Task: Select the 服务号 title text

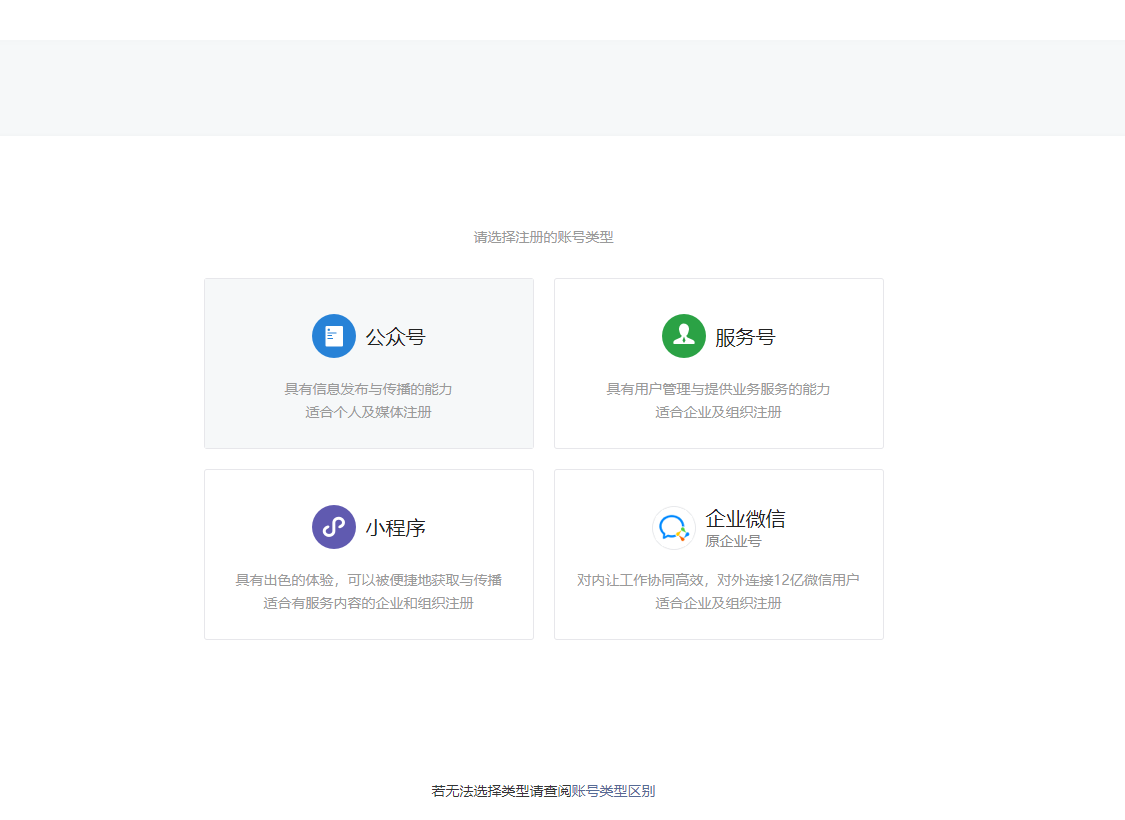Action: click(x=745, y=336)
